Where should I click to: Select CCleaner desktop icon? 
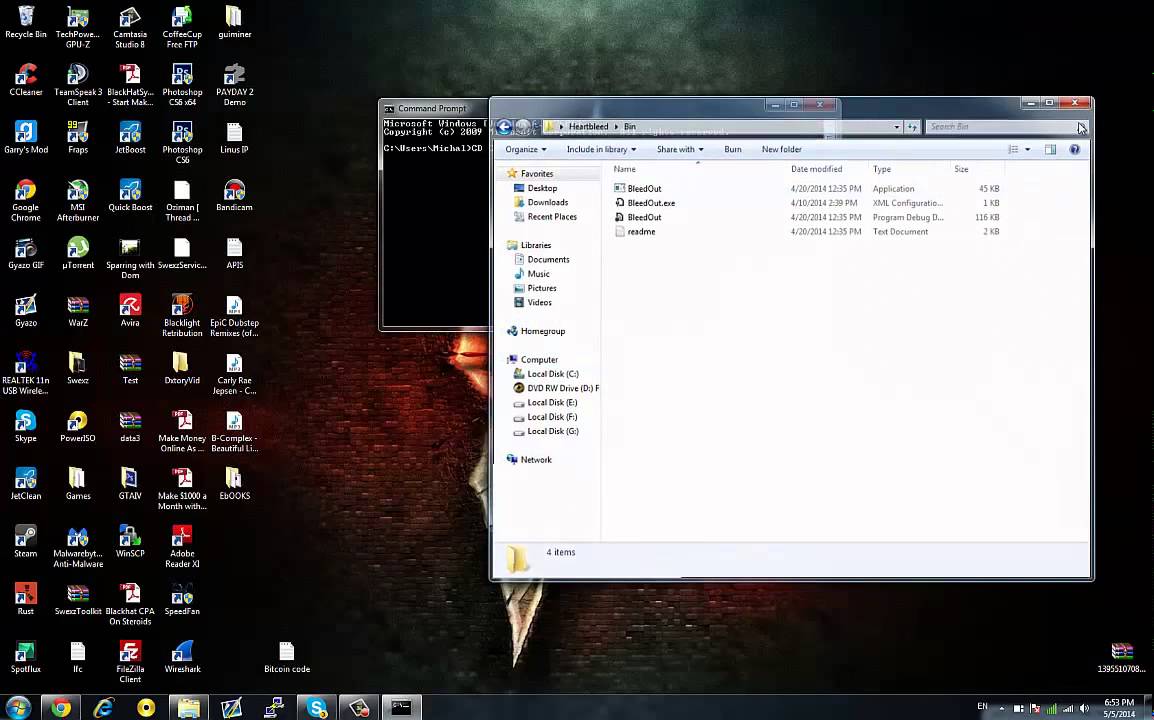26,80
